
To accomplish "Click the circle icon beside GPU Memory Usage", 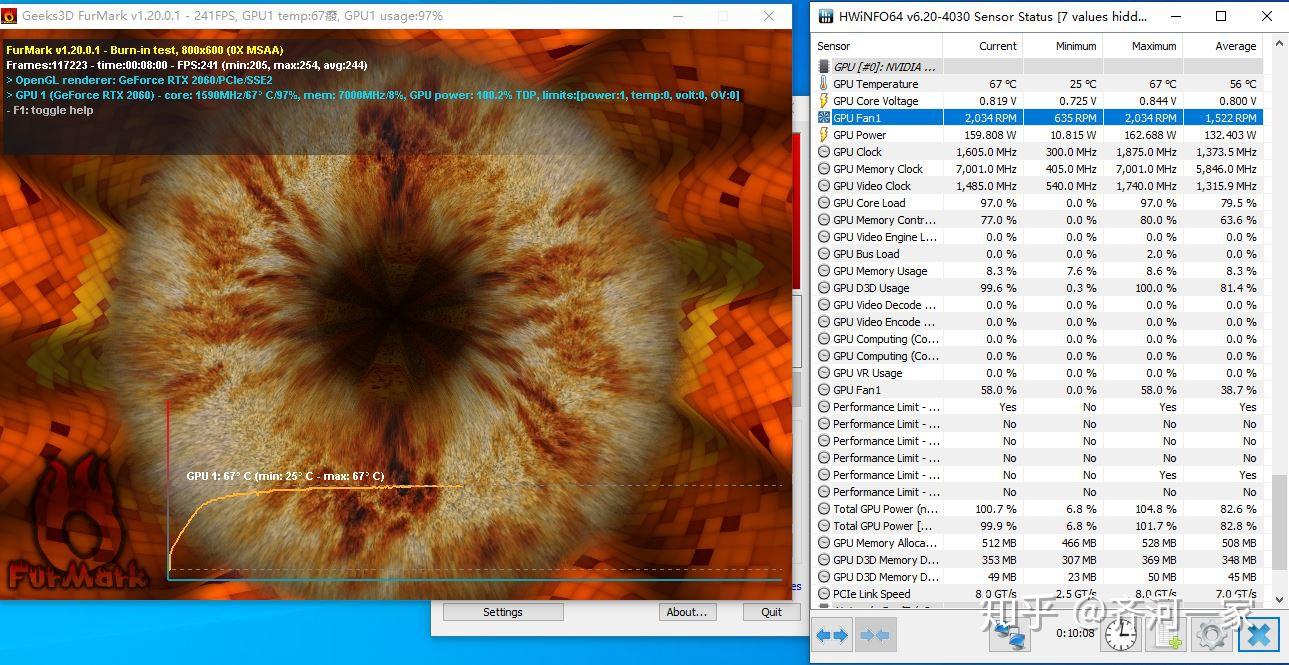I will pyautogui.click(x=824, y=271).
